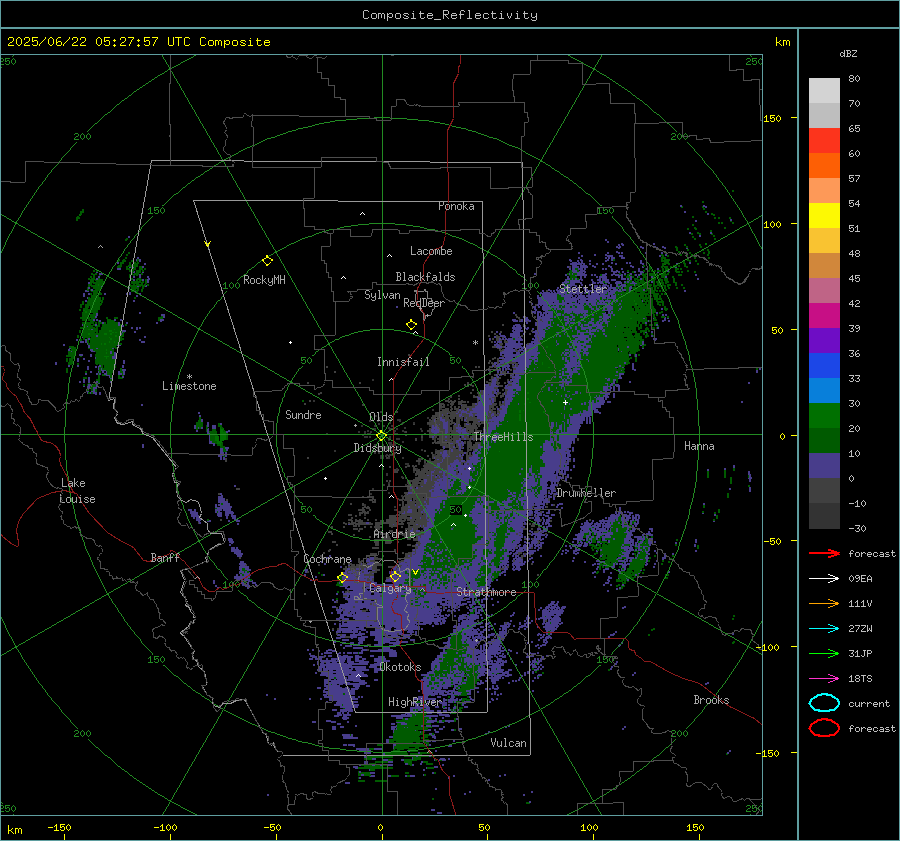Click the Okotoks map label
900x841 pixels.
pyautogui.click(x=400, y=667)
